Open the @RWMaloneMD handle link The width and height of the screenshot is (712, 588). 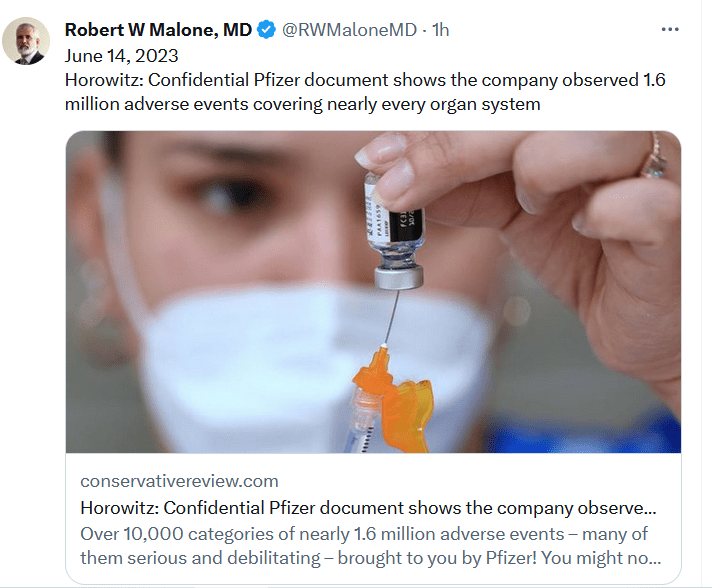[349, 30]
